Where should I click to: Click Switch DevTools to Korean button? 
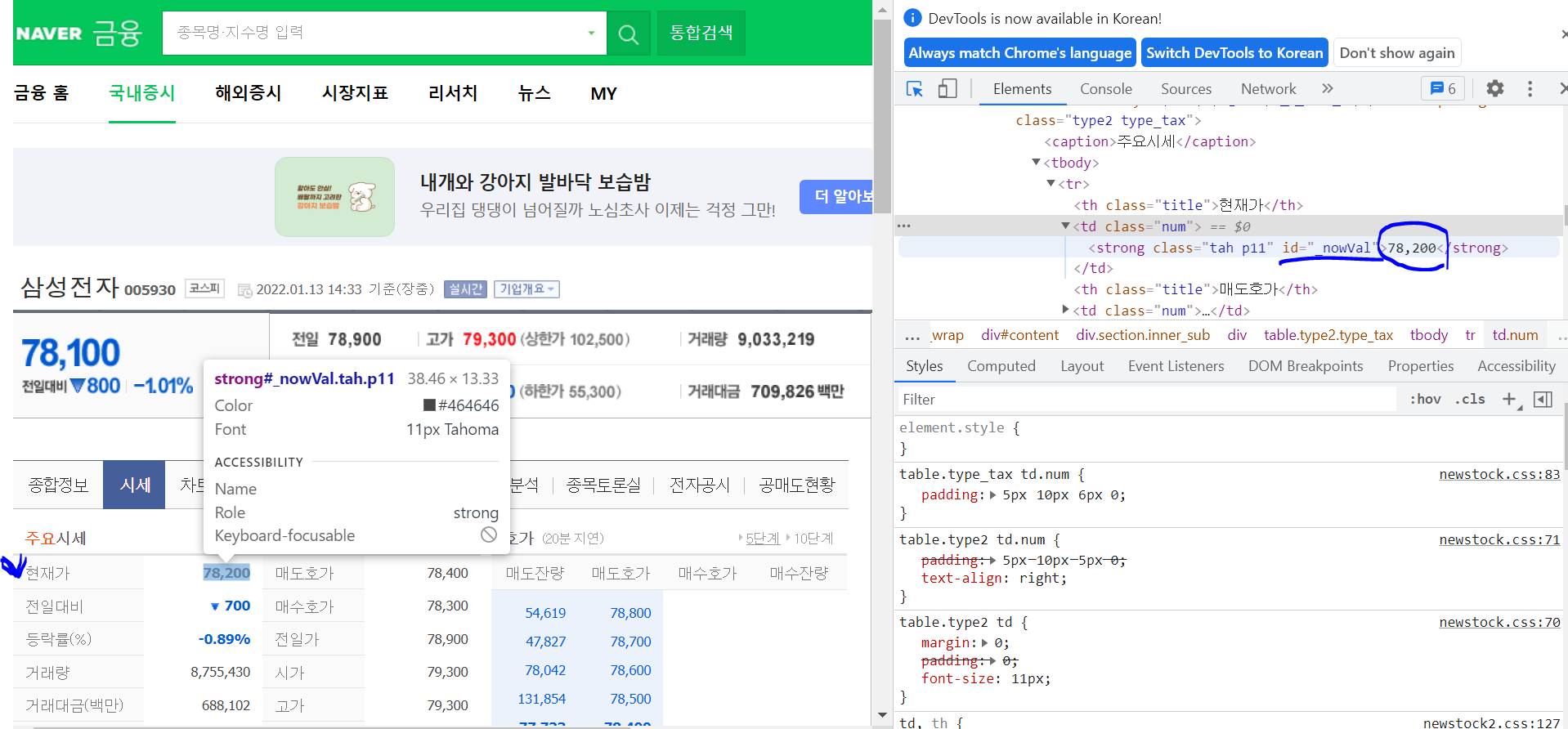pos(1234,53)
